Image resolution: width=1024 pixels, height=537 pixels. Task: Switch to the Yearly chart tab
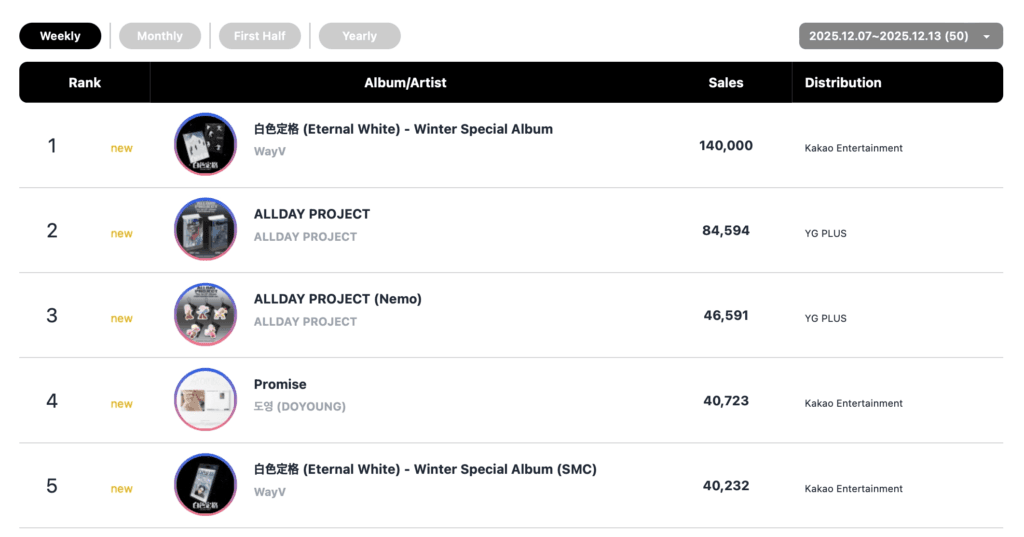[359, 36]
